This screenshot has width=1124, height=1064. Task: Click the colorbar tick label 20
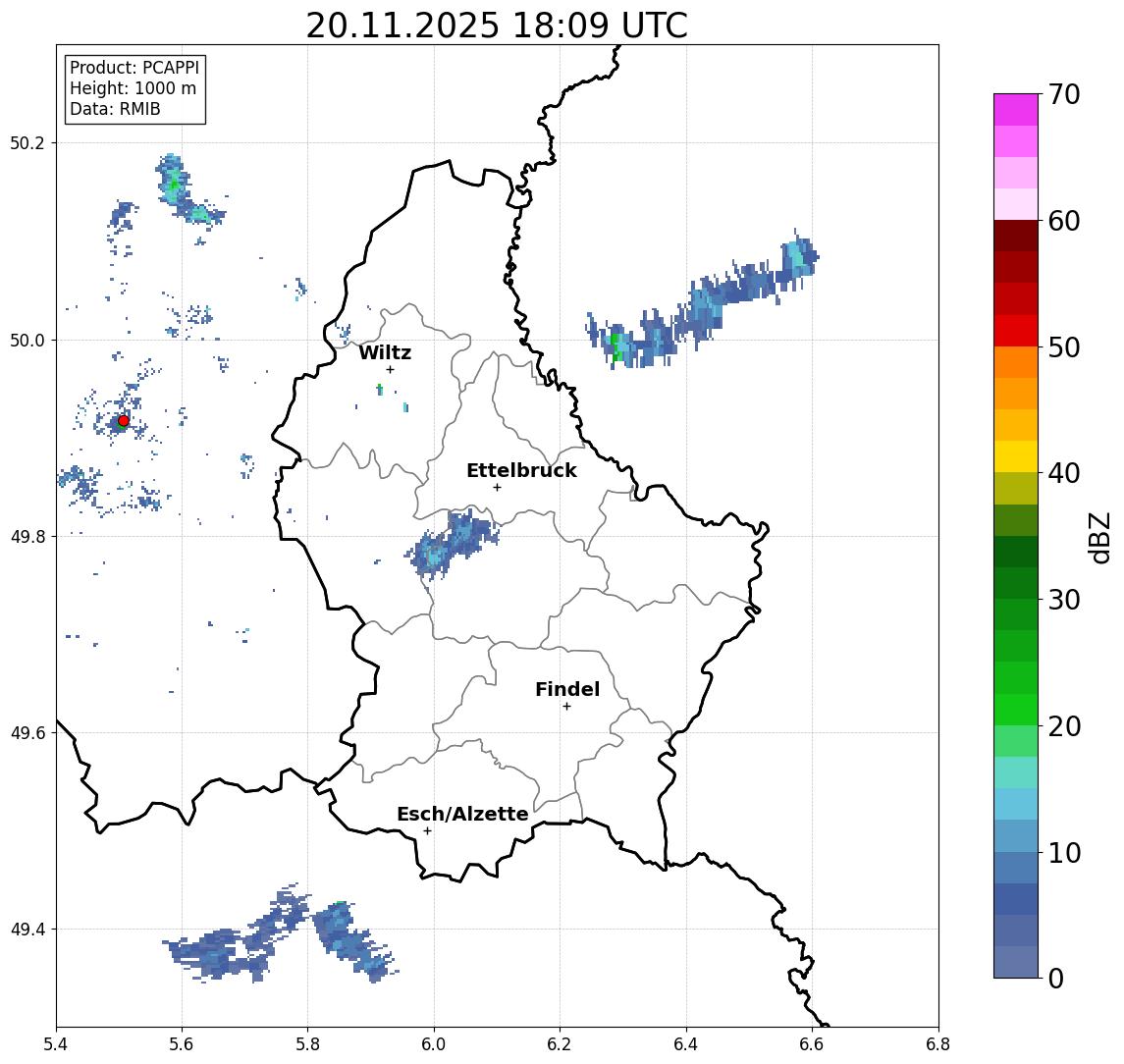click(x=1064, y=725)
